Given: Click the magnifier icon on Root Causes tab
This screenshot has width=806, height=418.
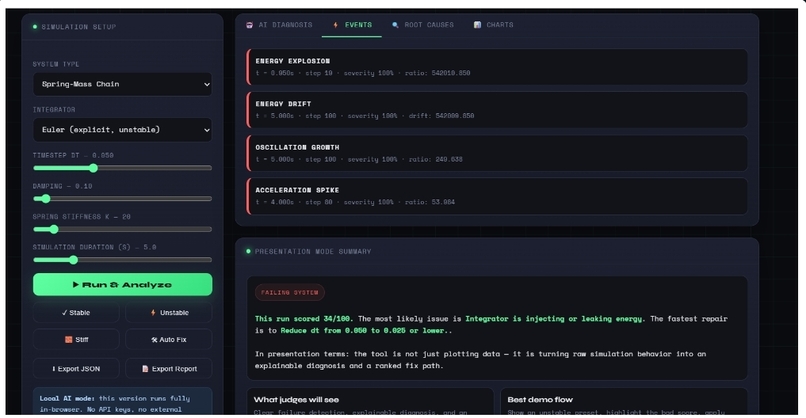Looking at the screenshot, I should point(395,25).
